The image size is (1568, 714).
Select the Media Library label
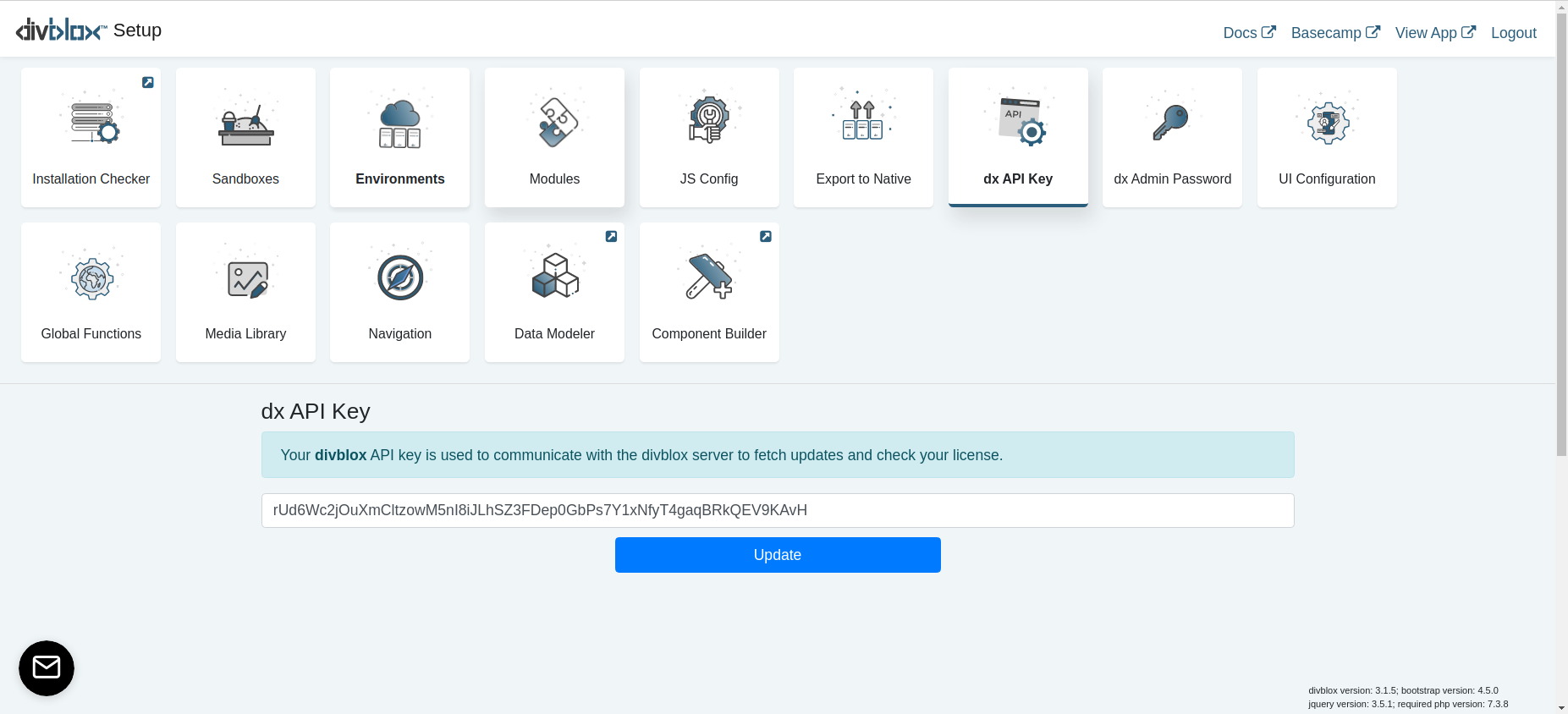click(x=245, y=334)
